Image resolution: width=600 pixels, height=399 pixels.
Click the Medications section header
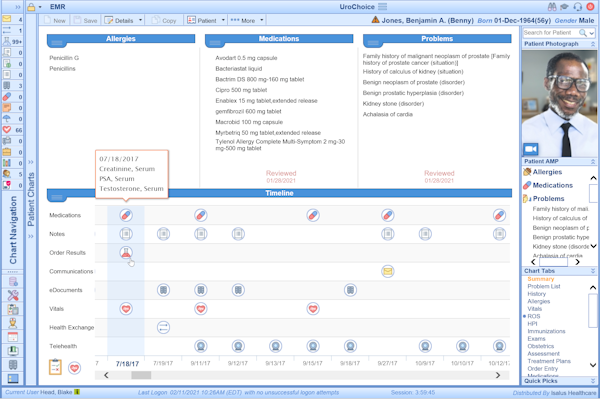tap(279, 39)
